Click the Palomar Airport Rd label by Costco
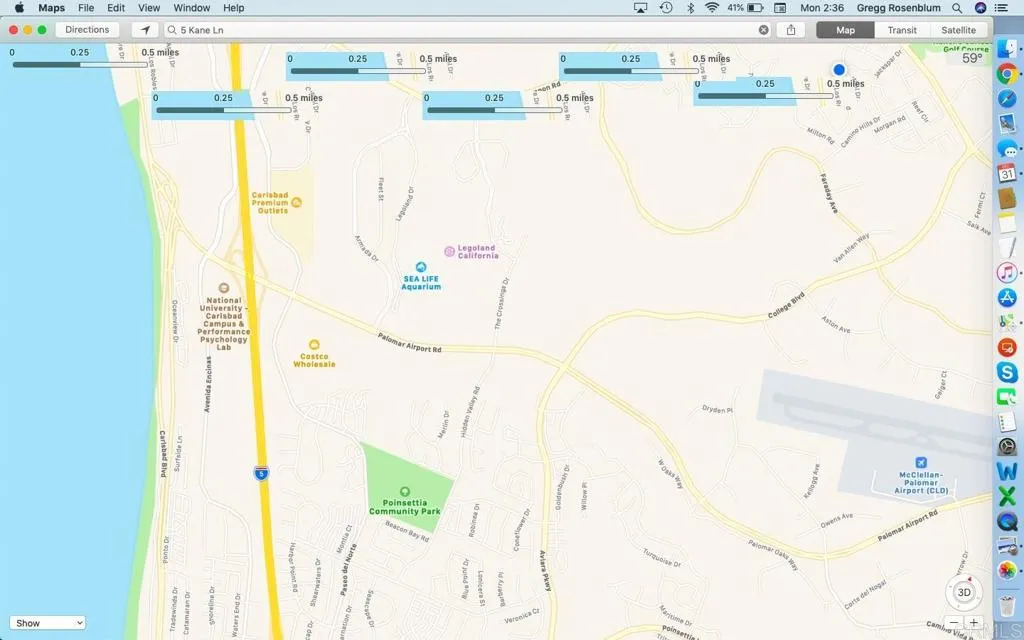Viewport: 1024px width, 640px height. (x=409, y=343)
